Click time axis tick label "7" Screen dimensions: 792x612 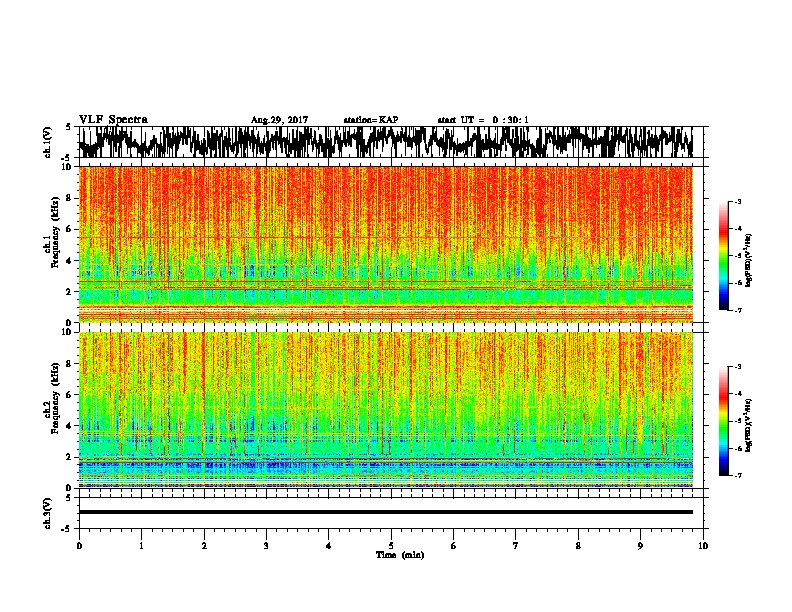(x=516, y=546)
